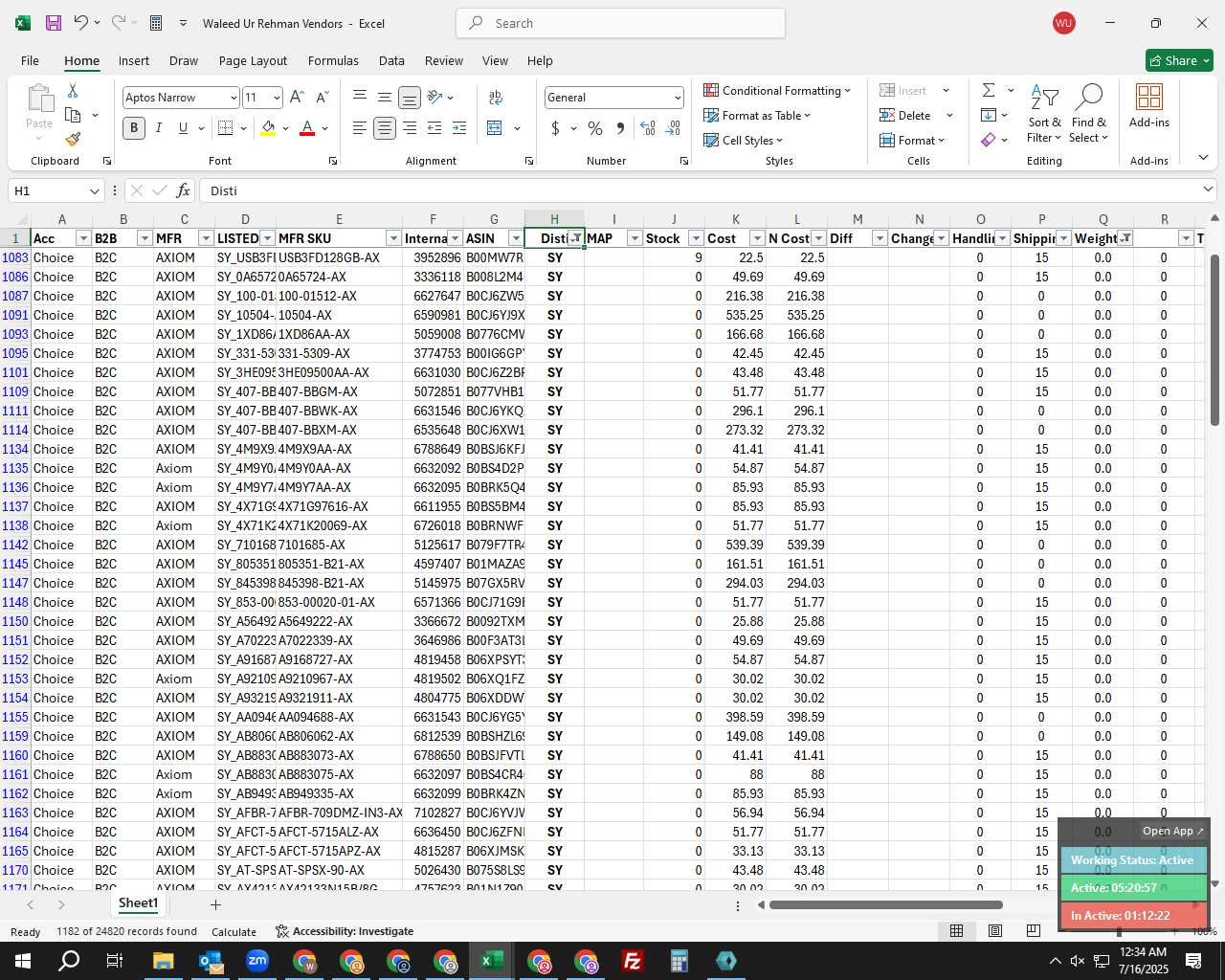Screen dimensions: 1225x980
Task: Click Sort & Filter icon
Action: point(1044,113)
